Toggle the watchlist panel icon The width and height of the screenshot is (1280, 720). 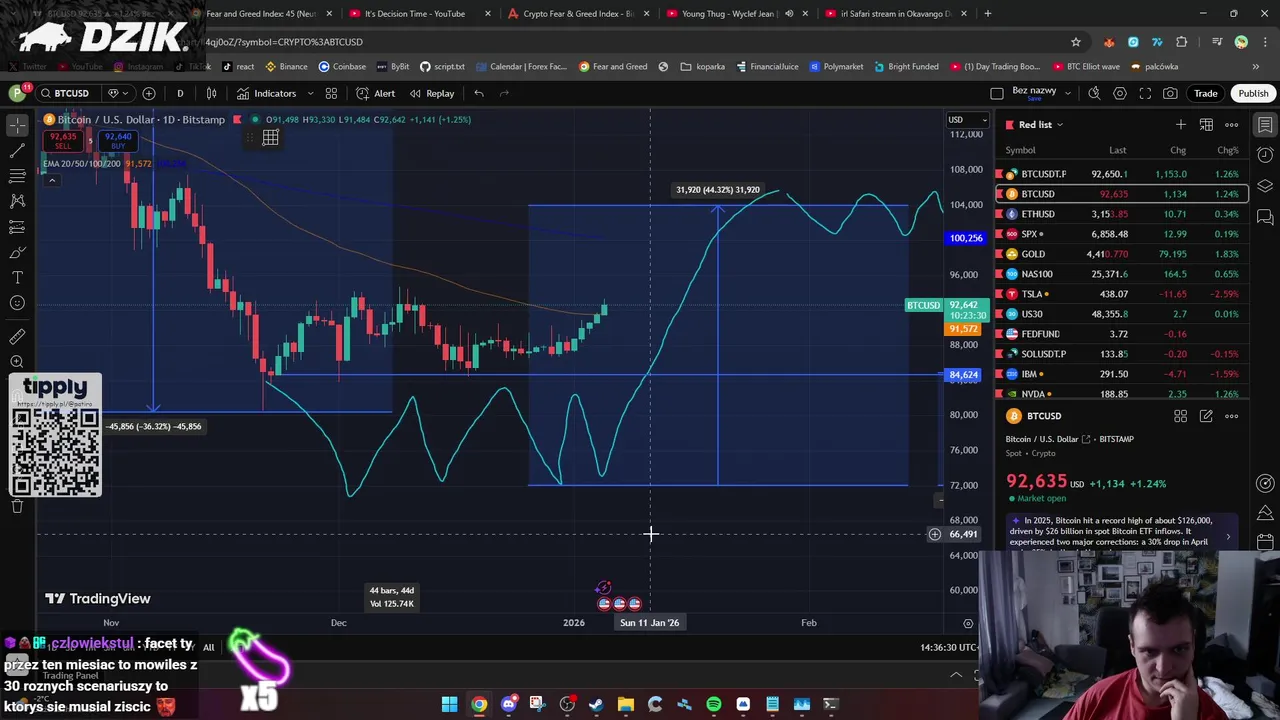click(x=1265, y=125)
